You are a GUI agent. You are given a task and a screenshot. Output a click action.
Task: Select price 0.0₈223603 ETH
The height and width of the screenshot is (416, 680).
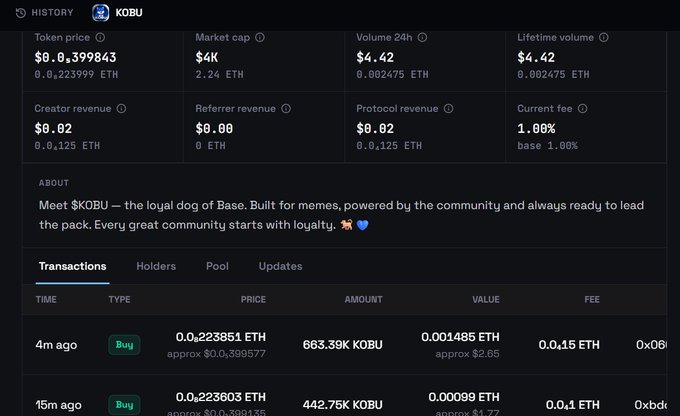pyautogui.click(x=221, y=397)
